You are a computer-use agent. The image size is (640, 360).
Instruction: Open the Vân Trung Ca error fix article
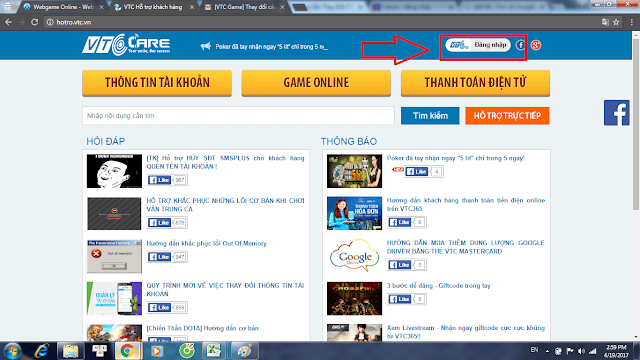click(225, 204)
